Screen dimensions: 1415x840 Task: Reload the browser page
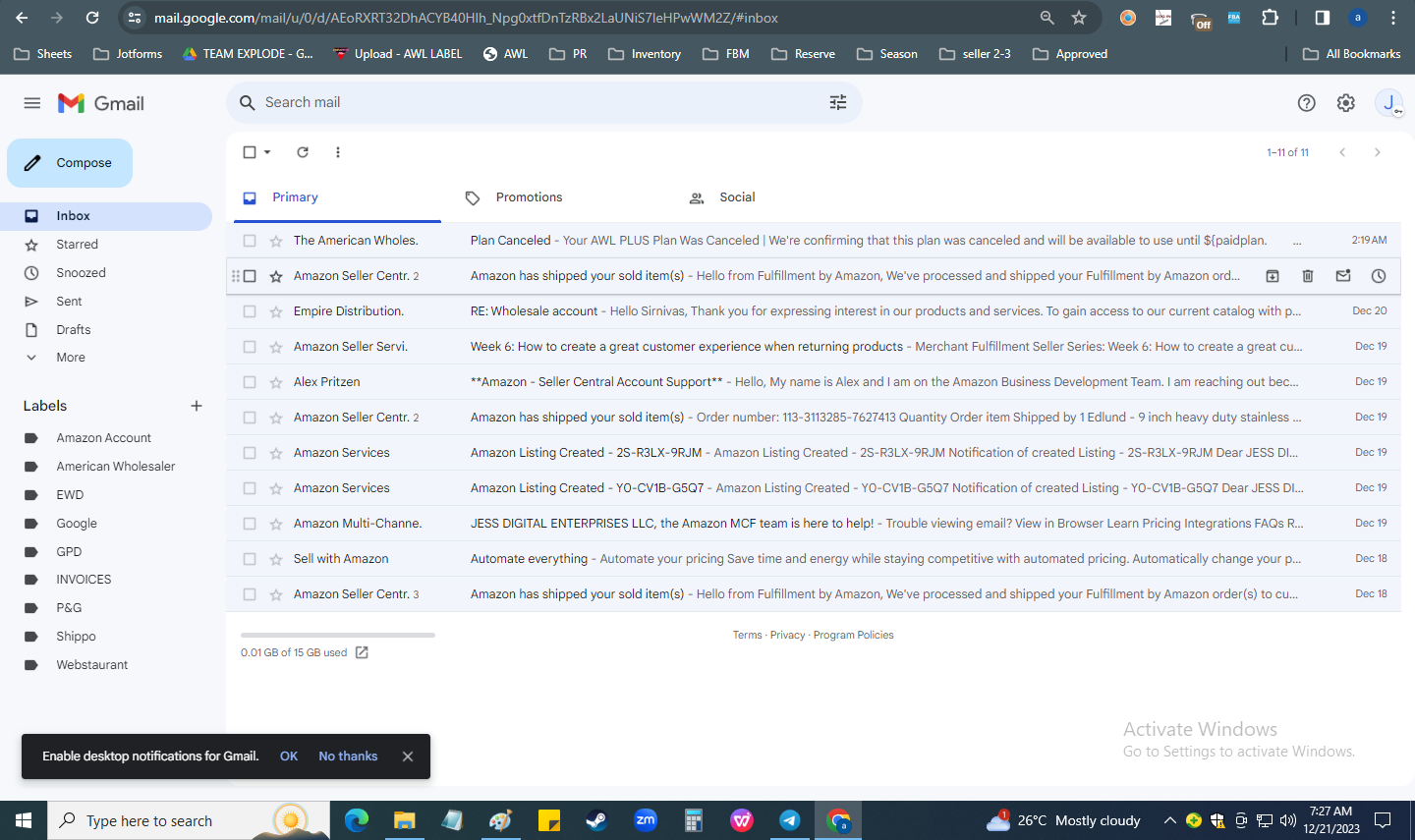(x=92, y=18)
